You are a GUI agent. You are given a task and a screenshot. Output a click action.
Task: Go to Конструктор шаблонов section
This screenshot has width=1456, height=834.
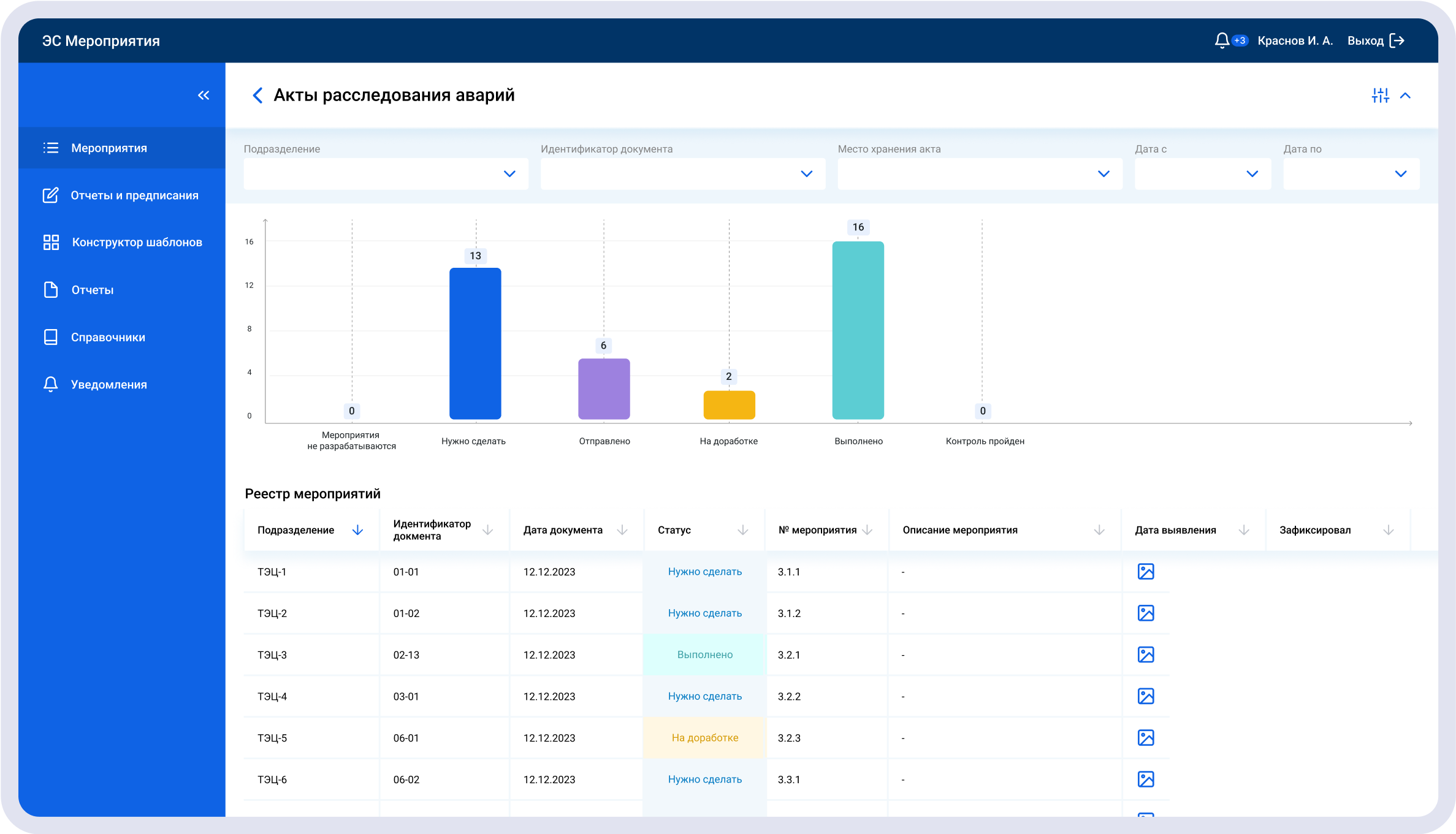(x=137, y=242)
